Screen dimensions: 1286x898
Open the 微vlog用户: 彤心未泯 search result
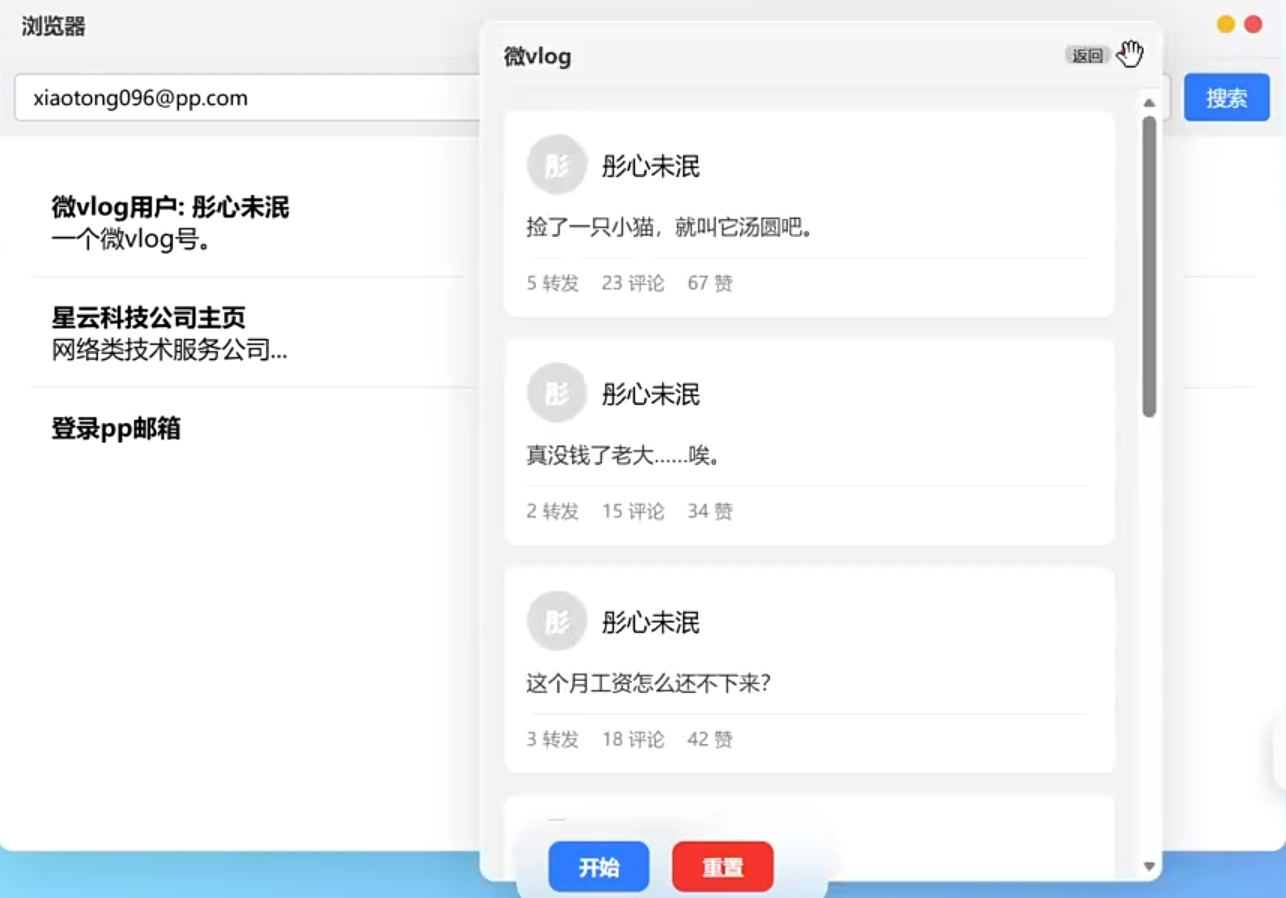(x=170, y=207)
